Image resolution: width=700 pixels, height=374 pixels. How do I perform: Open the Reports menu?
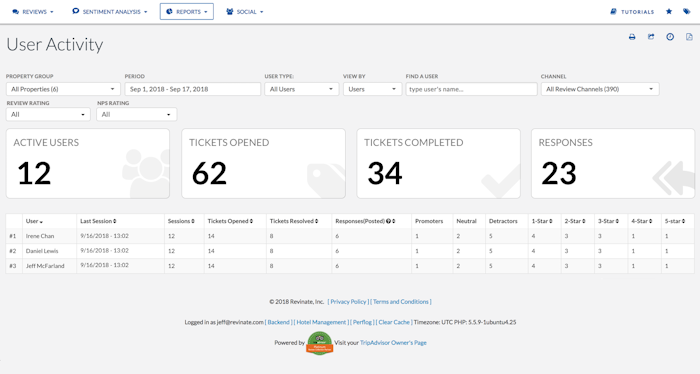coord(187,12)
